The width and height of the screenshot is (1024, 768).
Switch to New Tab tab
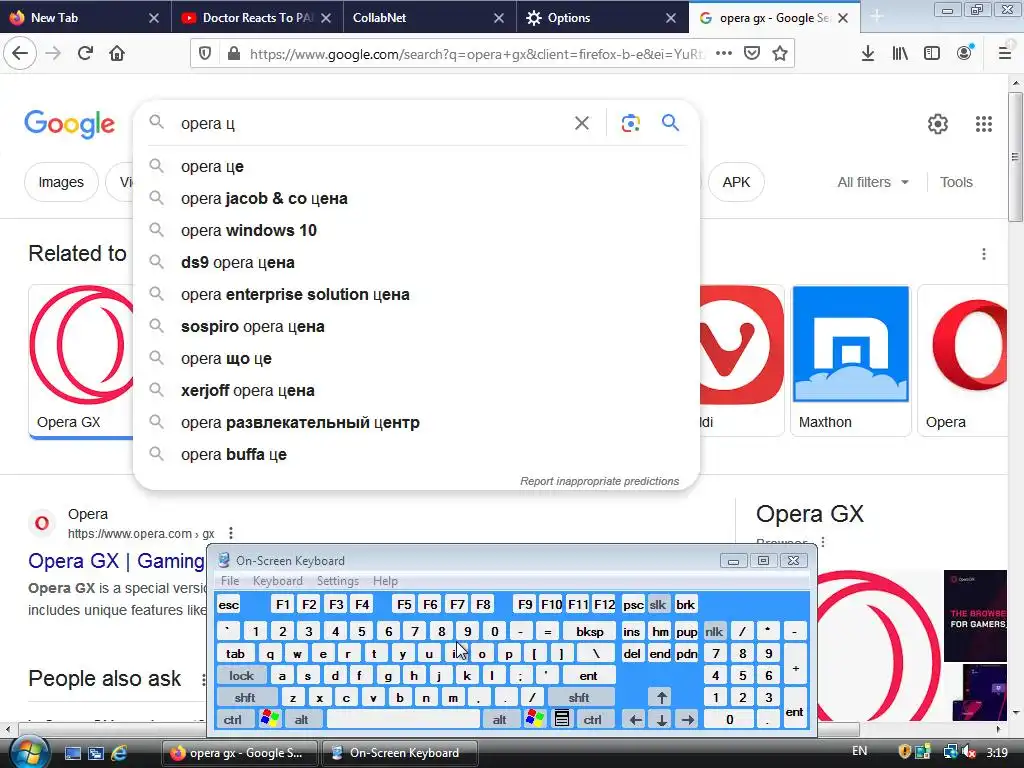click(x=85, y=18)
